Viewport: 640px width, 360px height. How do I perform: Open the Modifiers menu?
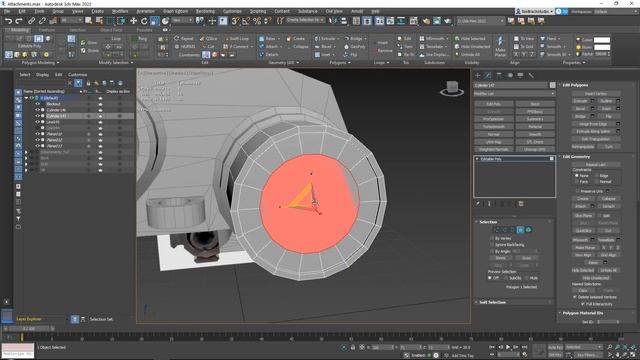[x=120, y=11]
